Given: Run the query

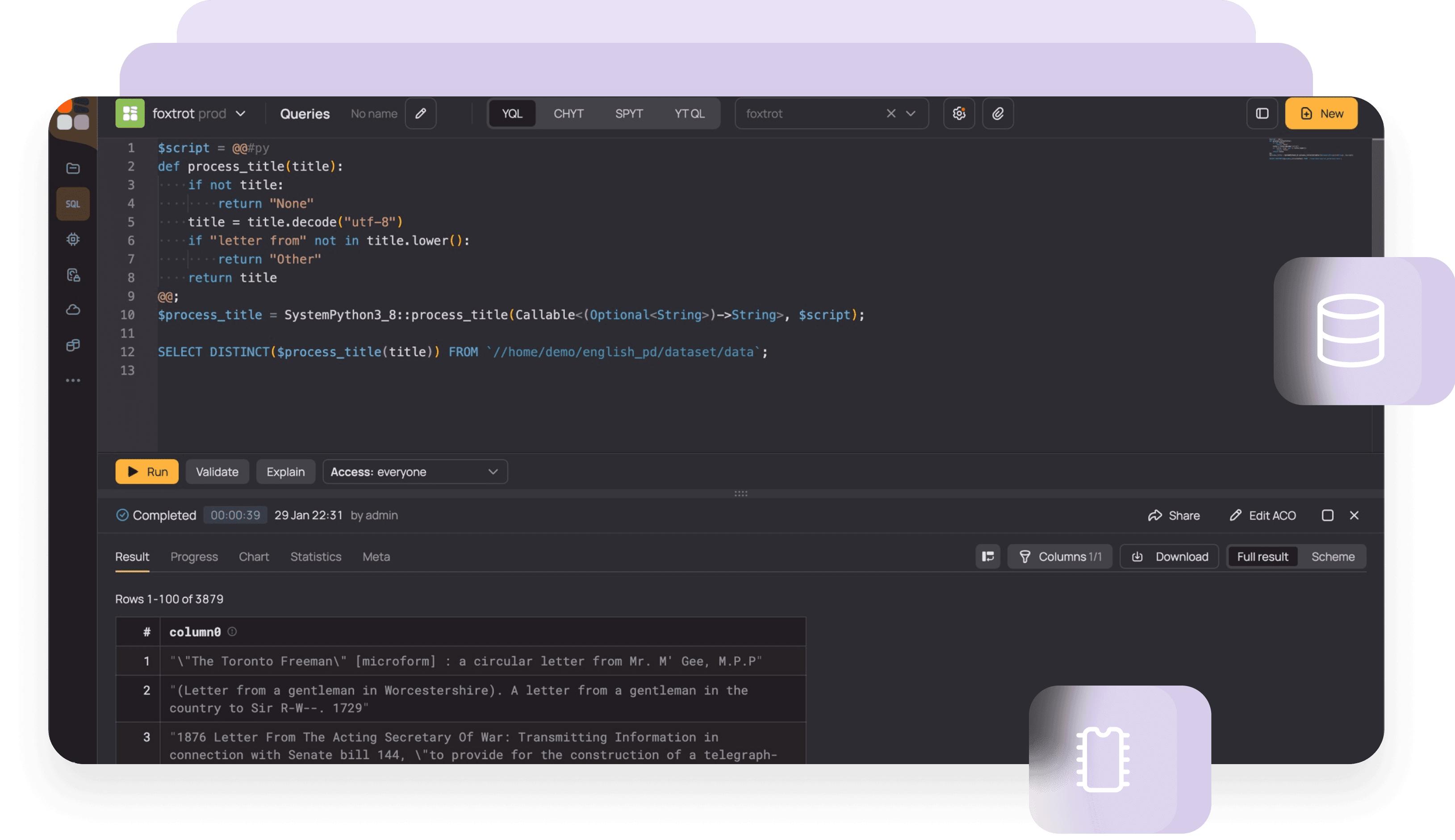Looking at the screenshot, I should [x=147, y=472].
